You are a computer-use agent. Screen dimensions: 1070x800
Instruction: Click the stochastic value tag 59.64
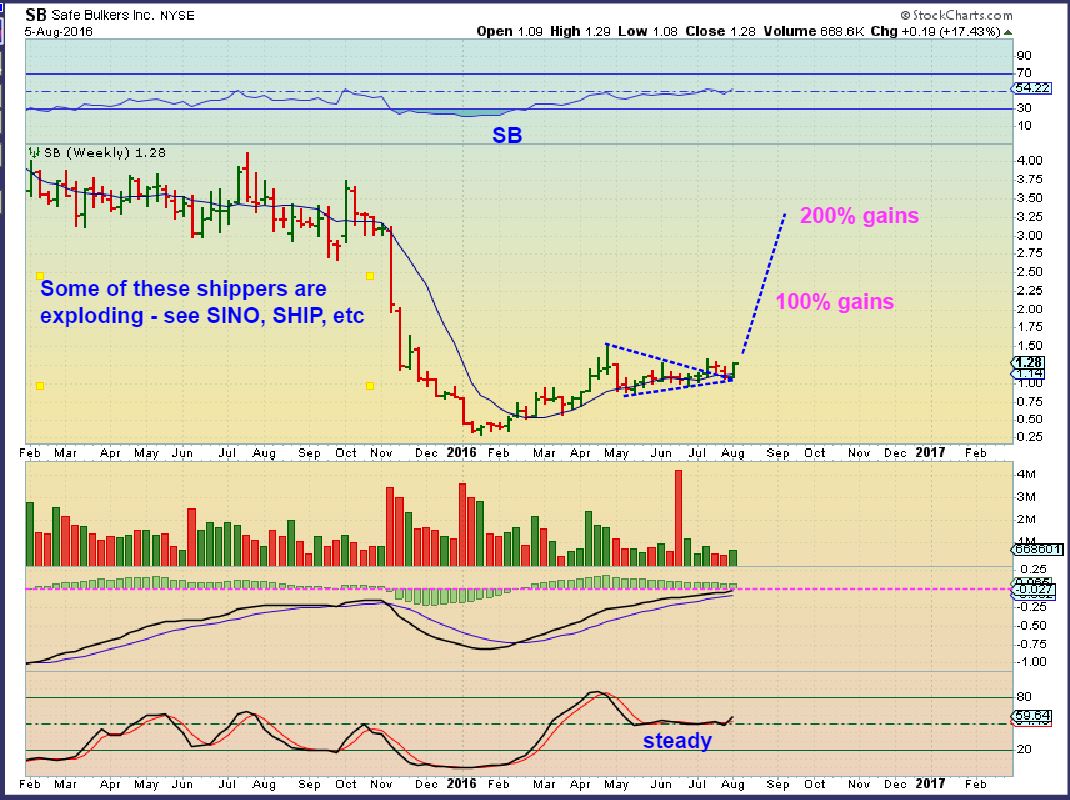click(x=1031, y=716)
